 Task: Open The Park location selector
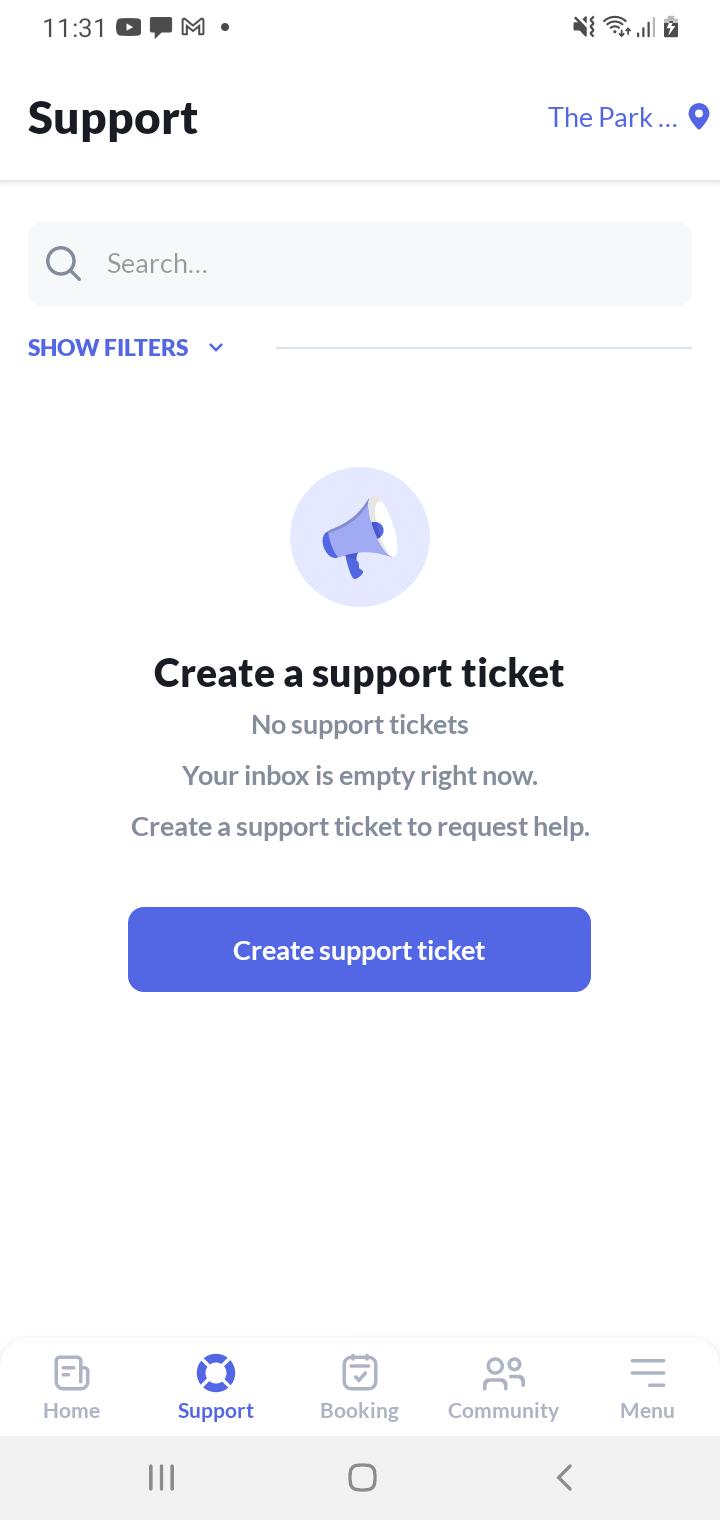tap(613, 118)
